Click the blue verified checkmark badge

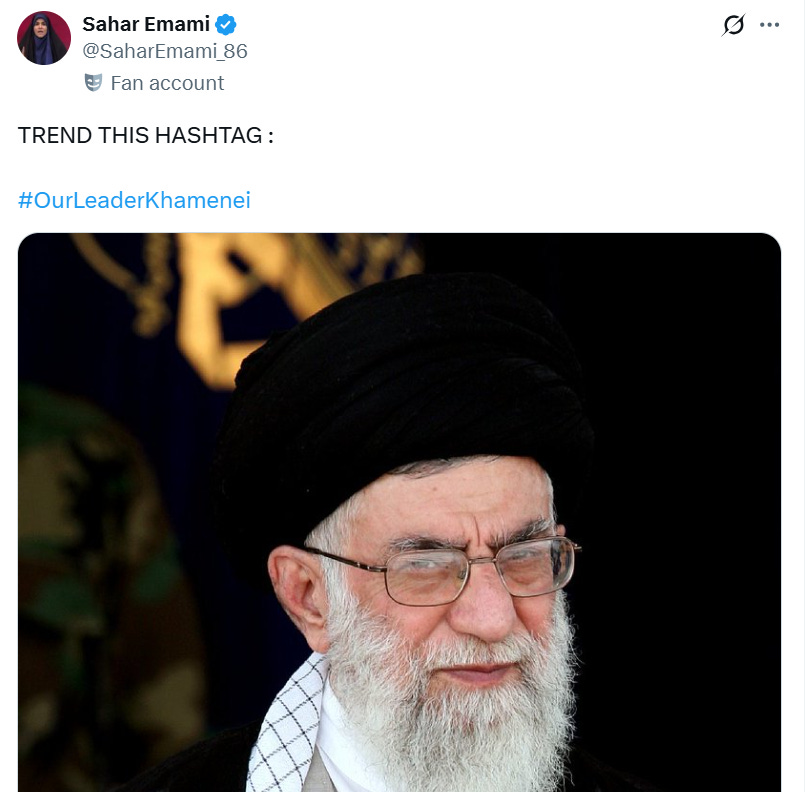[226, 25]
